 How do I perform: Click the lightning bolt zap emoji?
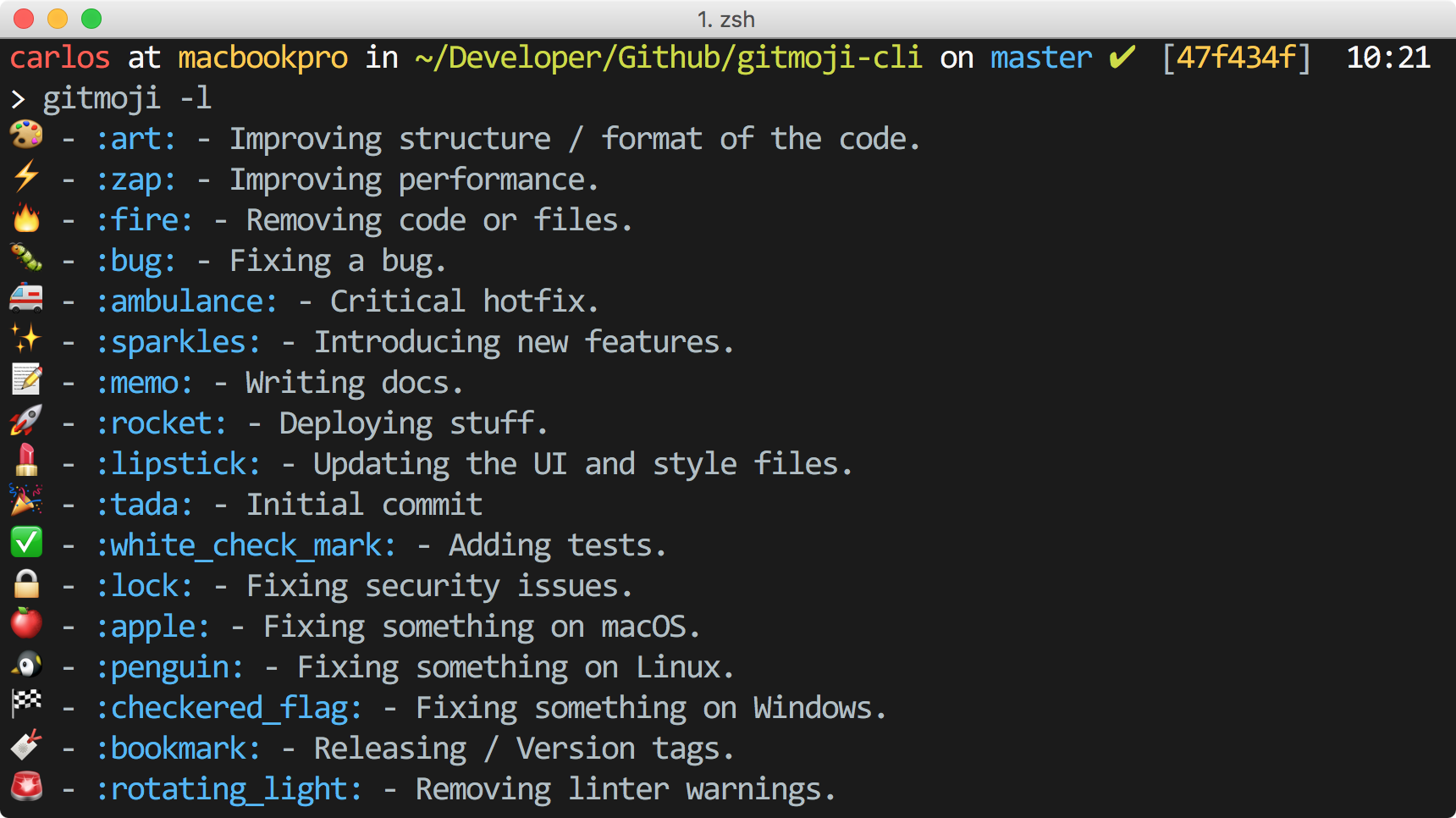click(26, 176)
